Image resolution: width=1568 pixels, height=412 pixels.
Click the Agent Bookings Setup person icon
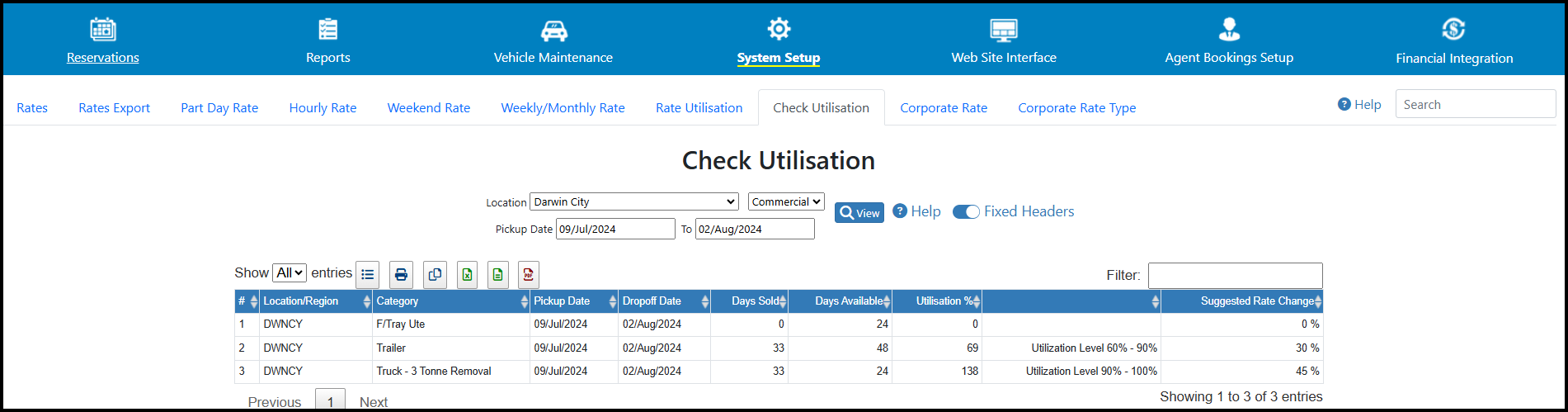[x=1229, y=30]
